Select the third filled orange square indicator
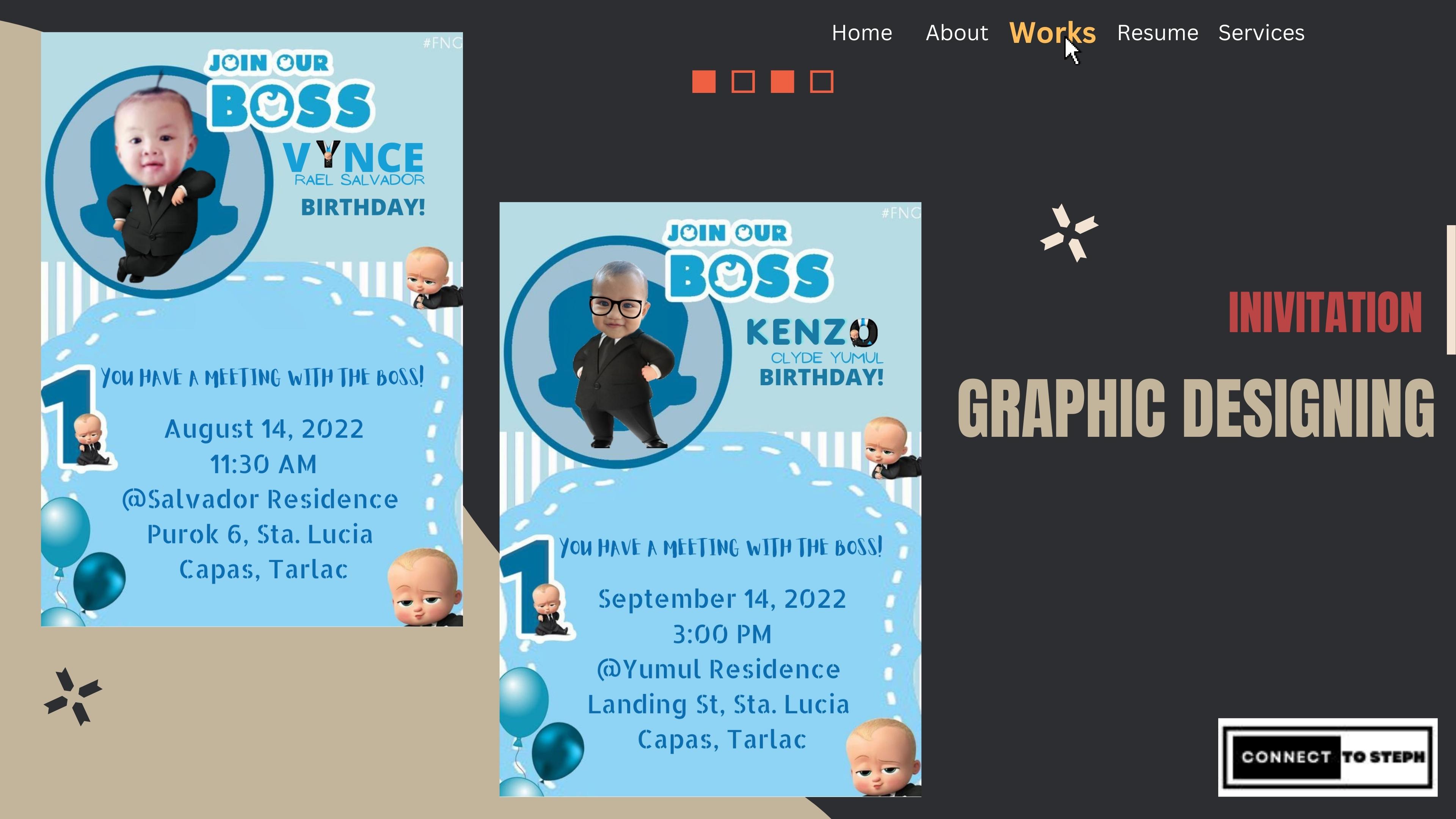This screenshot has height=819, width=1456. (x=782, y=82)
